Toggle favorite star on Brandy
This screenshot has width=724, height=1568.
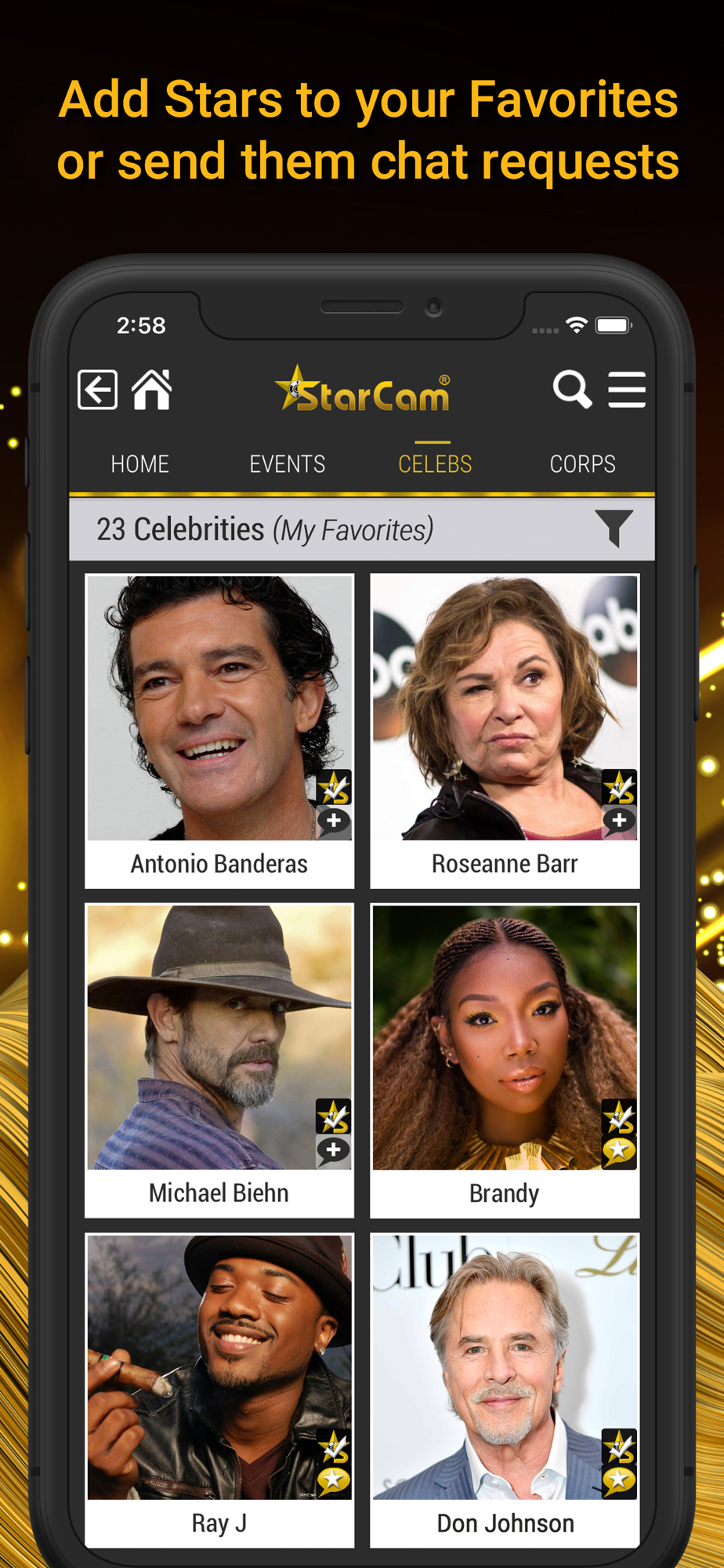pyautogui.click(x=619, y=1151)
